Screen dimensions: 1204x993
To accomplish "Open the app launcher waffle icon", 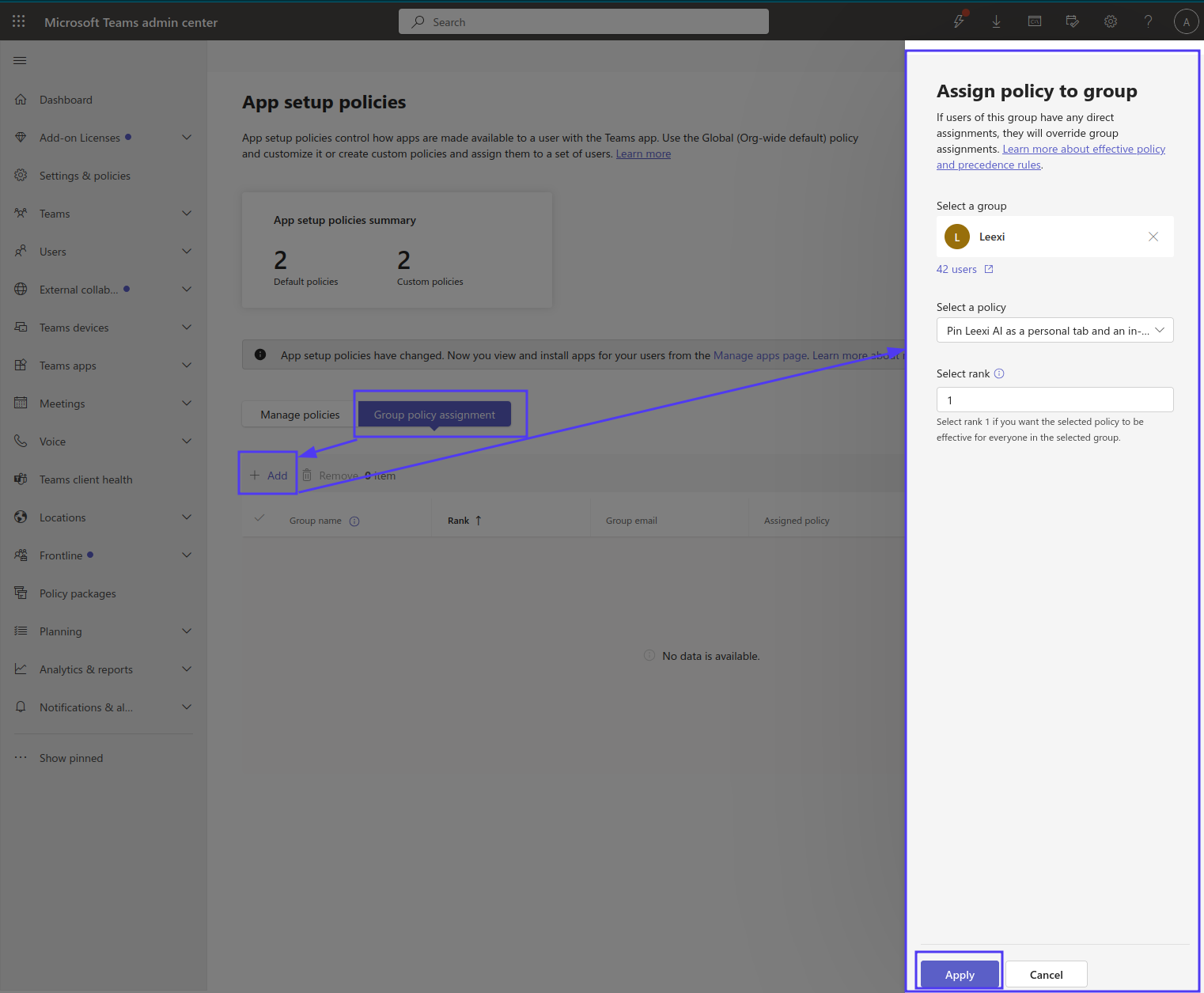I will (19, 21).
